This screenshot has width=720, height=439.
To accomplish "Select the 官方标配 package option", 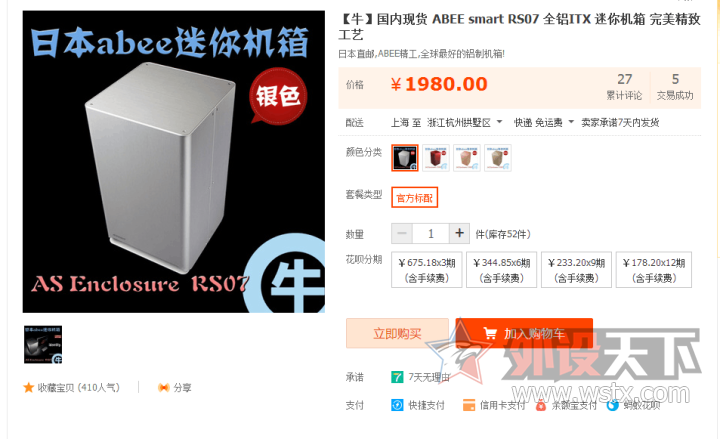I will (x=415, y=197).
